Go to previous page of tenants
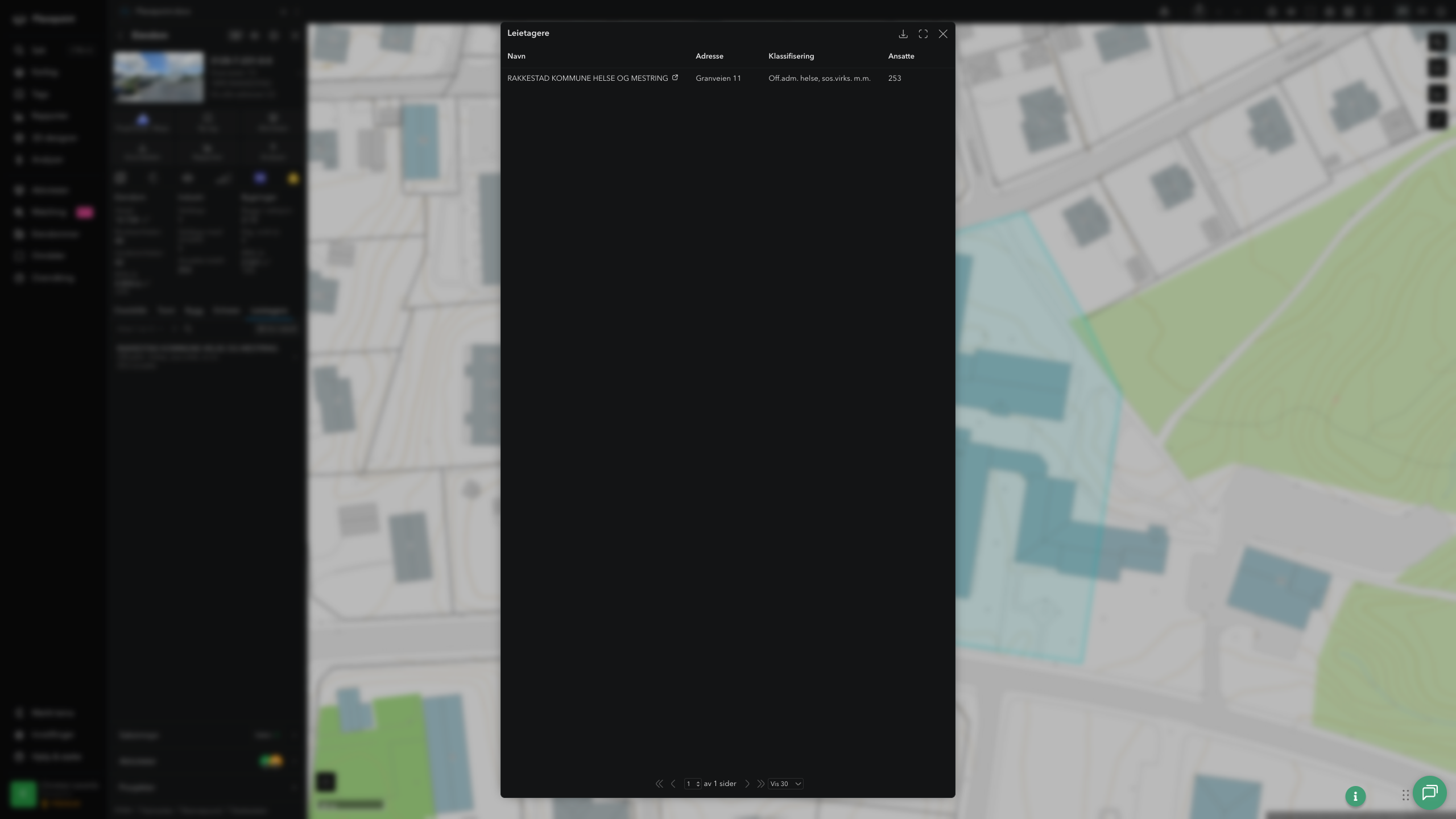The height and width of the screenshot is (819, 1456). (673, 784)
